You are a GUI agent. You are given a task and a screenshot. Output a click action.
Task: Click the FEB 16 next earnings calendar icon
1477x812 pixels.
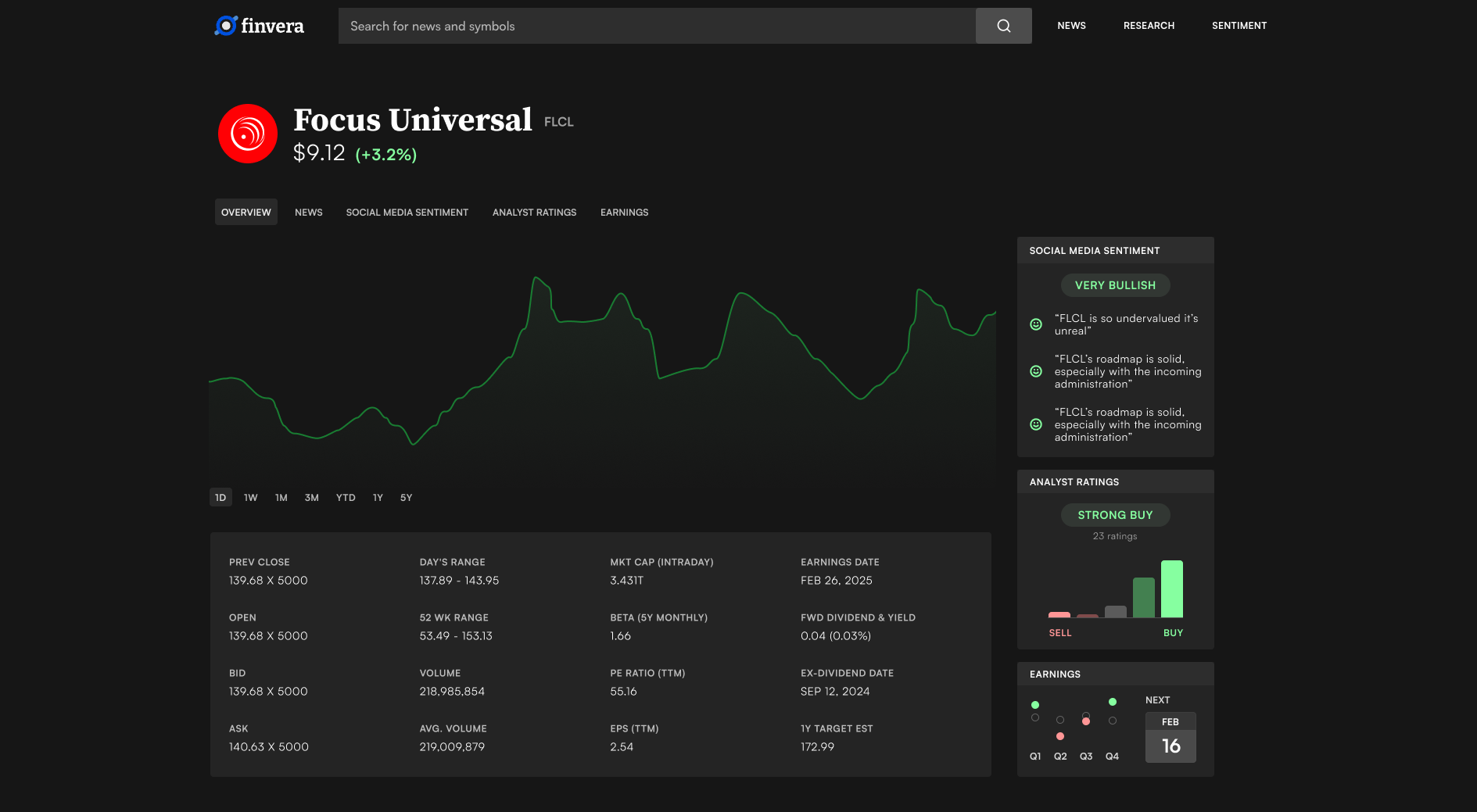1170,737
